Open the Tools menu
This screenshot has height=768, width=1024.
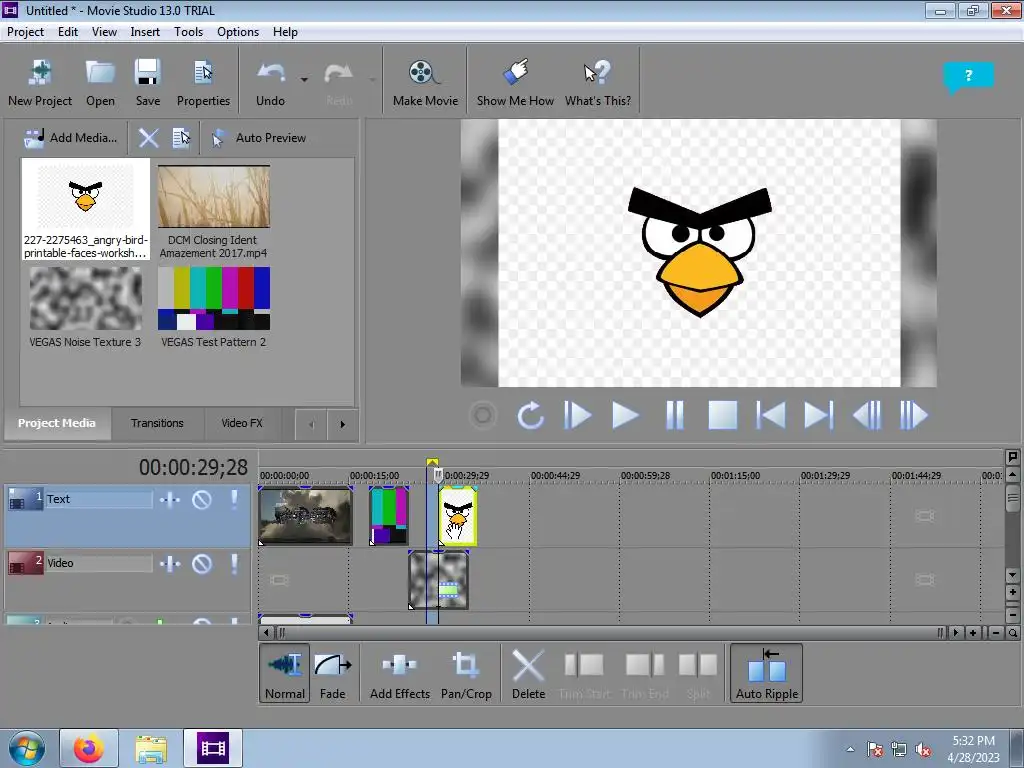pos(188,32)
